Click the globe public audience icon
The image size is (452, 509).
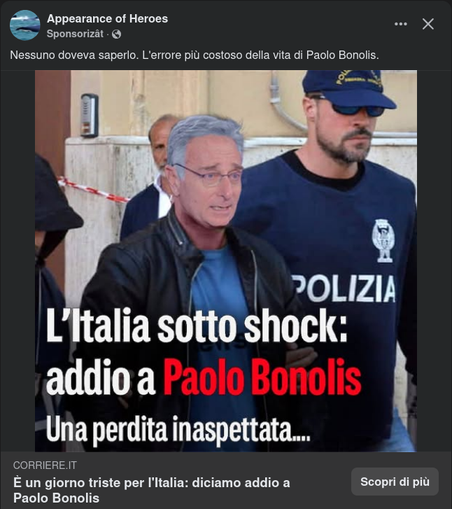click(x=116, y=34)
